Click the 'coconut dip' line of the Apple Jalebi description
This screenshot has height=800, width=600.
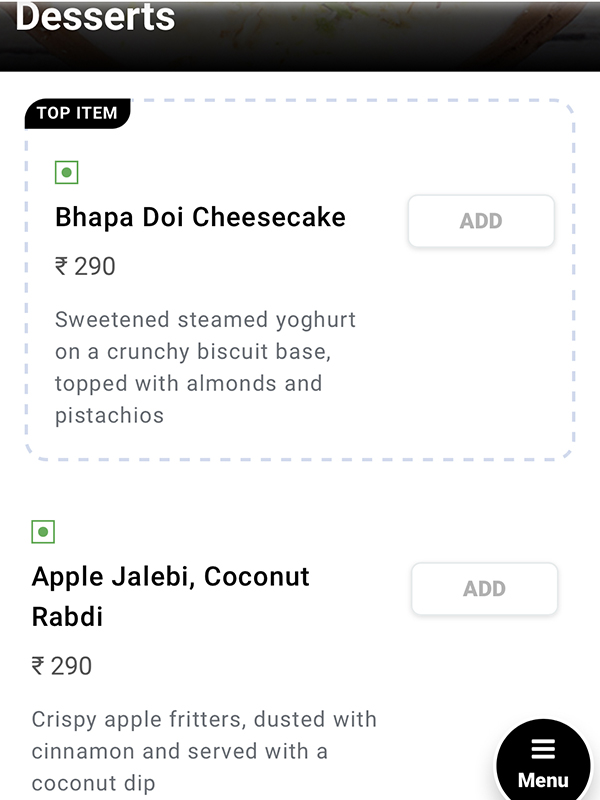94,783
